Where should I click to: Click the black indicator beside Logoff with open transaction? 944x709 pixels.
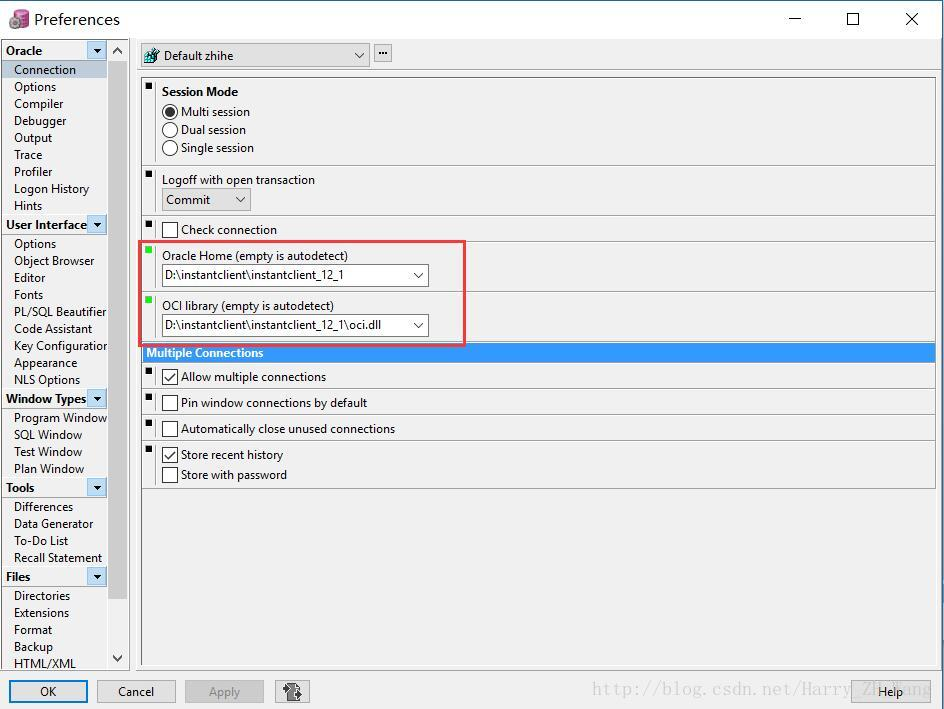pyautogui.click(x=149, y=174)
